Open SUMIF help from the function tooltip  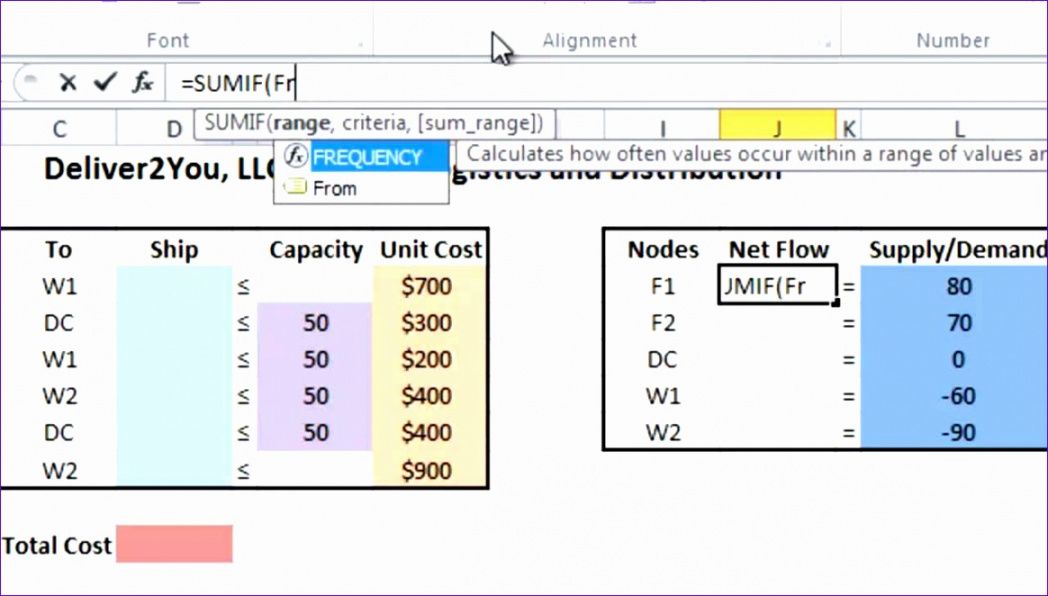236,123
